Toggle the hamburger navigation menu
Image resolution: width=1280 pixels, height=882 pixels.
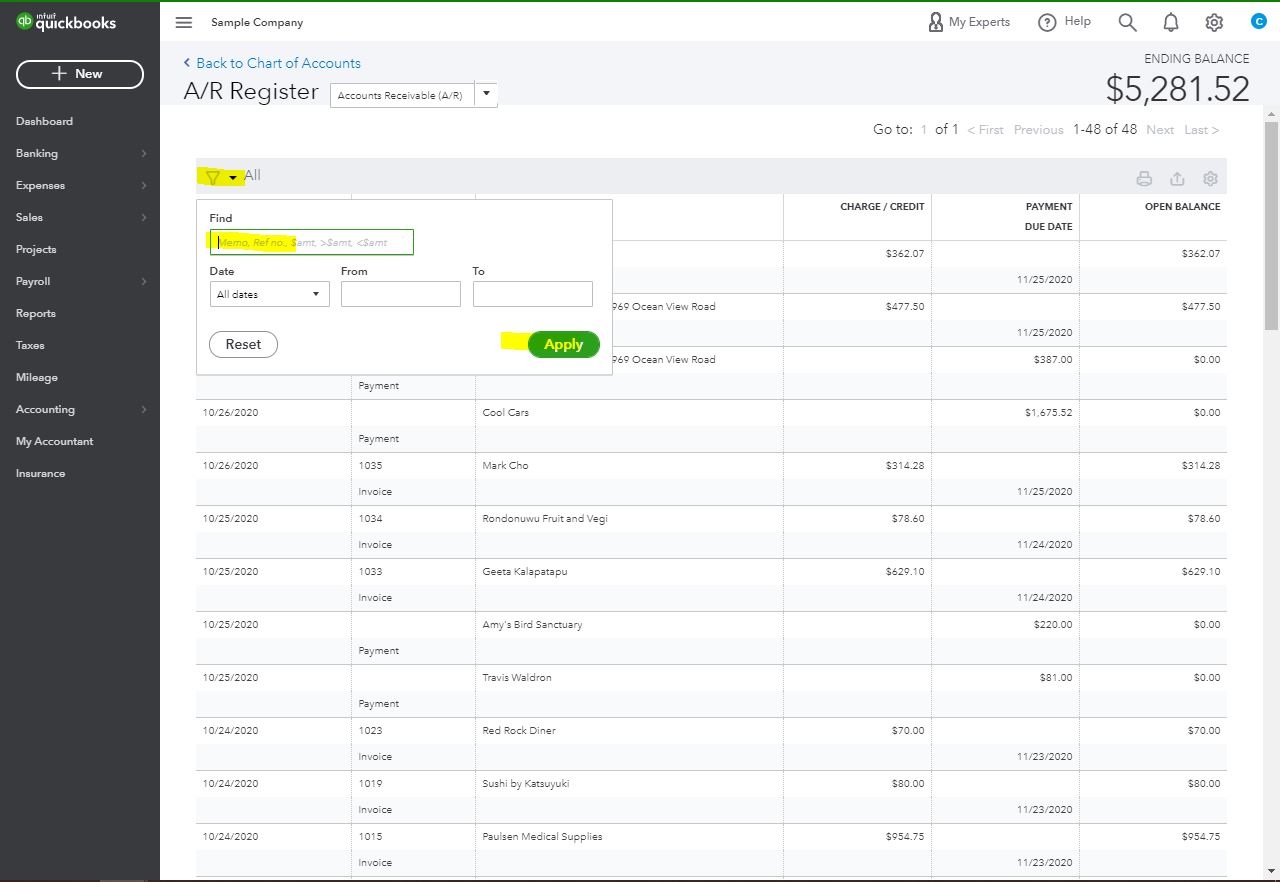point(184,22)
